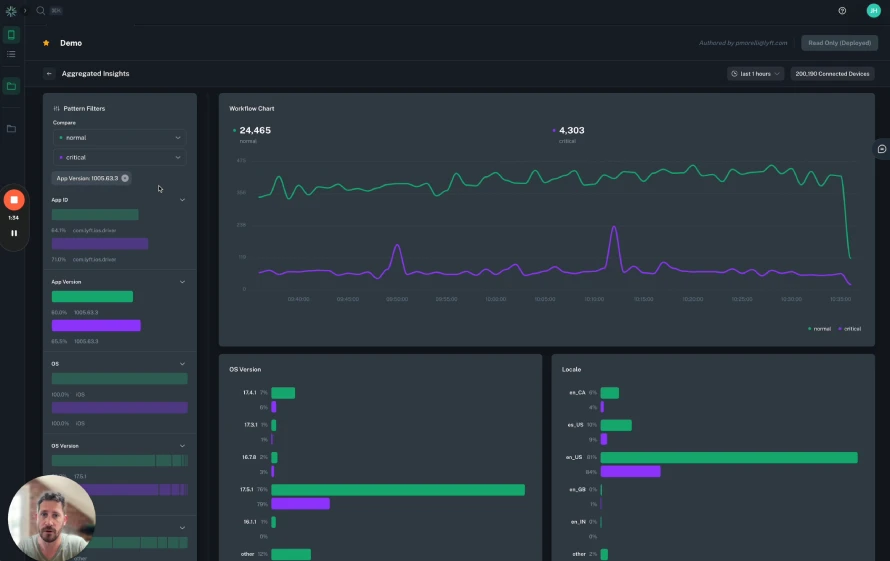Click the OS Version chart panel title
The image size is (890, 561).
[245, 370]
